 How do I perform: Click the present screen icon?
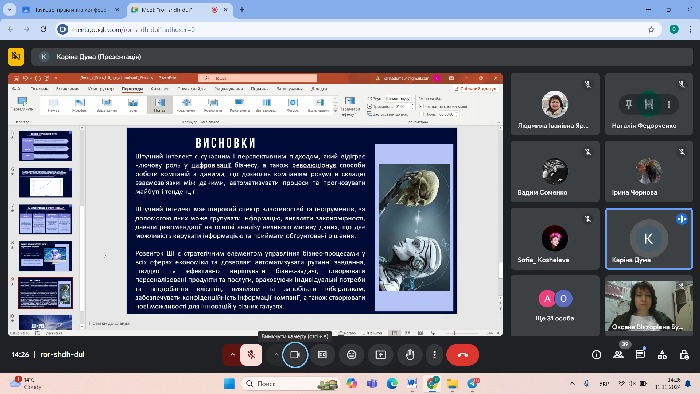coord(380,355)
